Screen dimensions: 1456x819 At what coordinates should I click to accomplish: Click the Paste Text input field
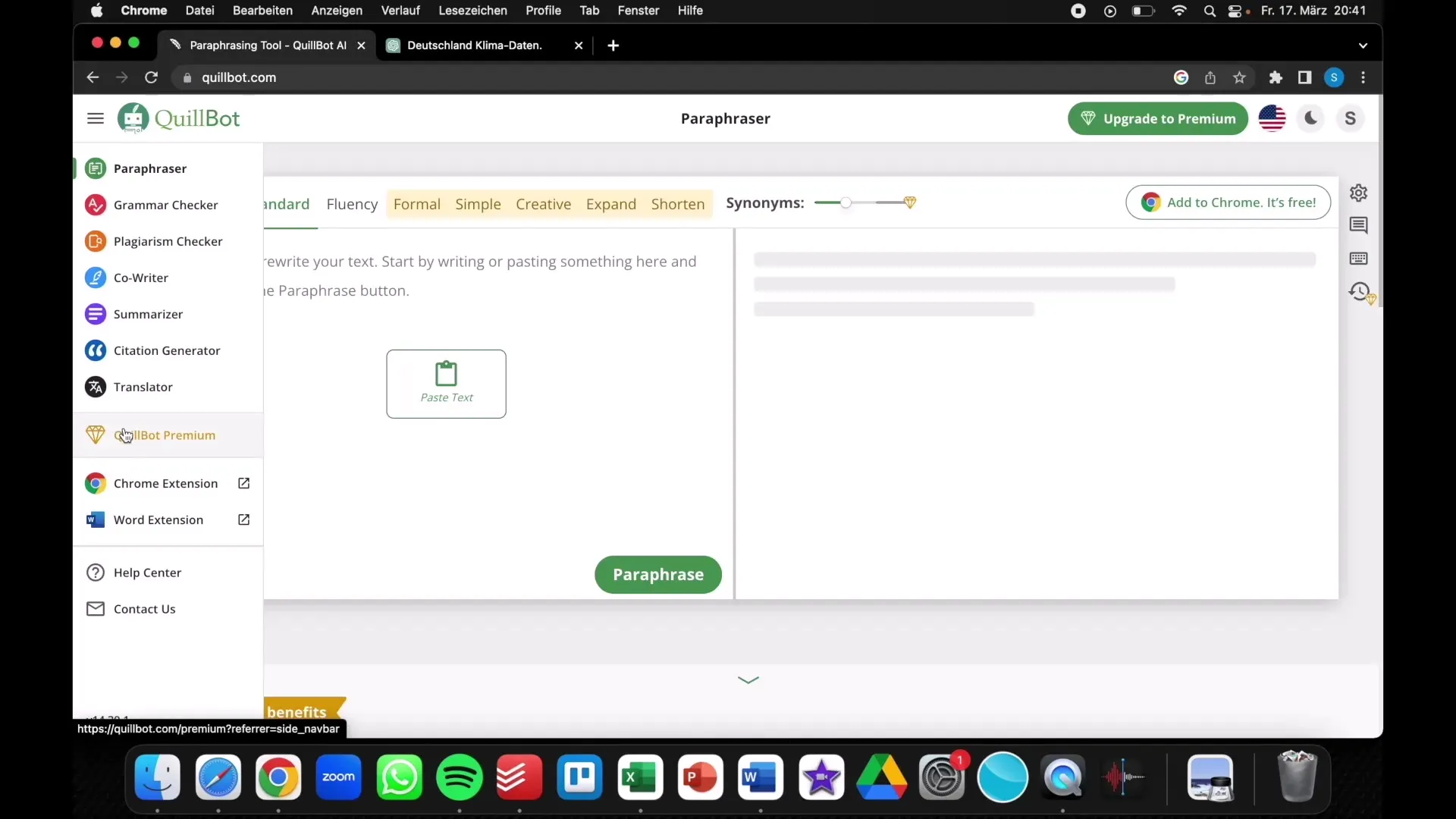(x=446, y=383)
